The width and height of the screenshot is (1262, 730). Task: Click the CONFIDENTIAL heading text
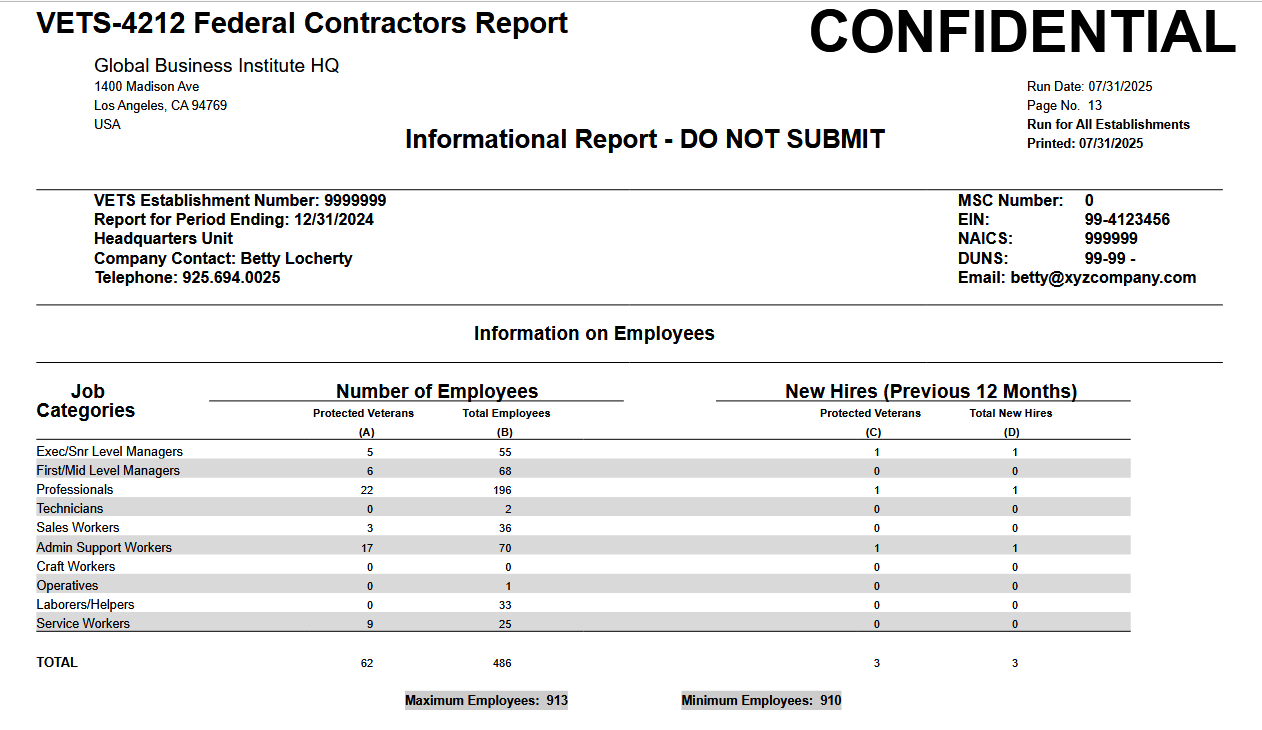click(x=1022, y=33)
